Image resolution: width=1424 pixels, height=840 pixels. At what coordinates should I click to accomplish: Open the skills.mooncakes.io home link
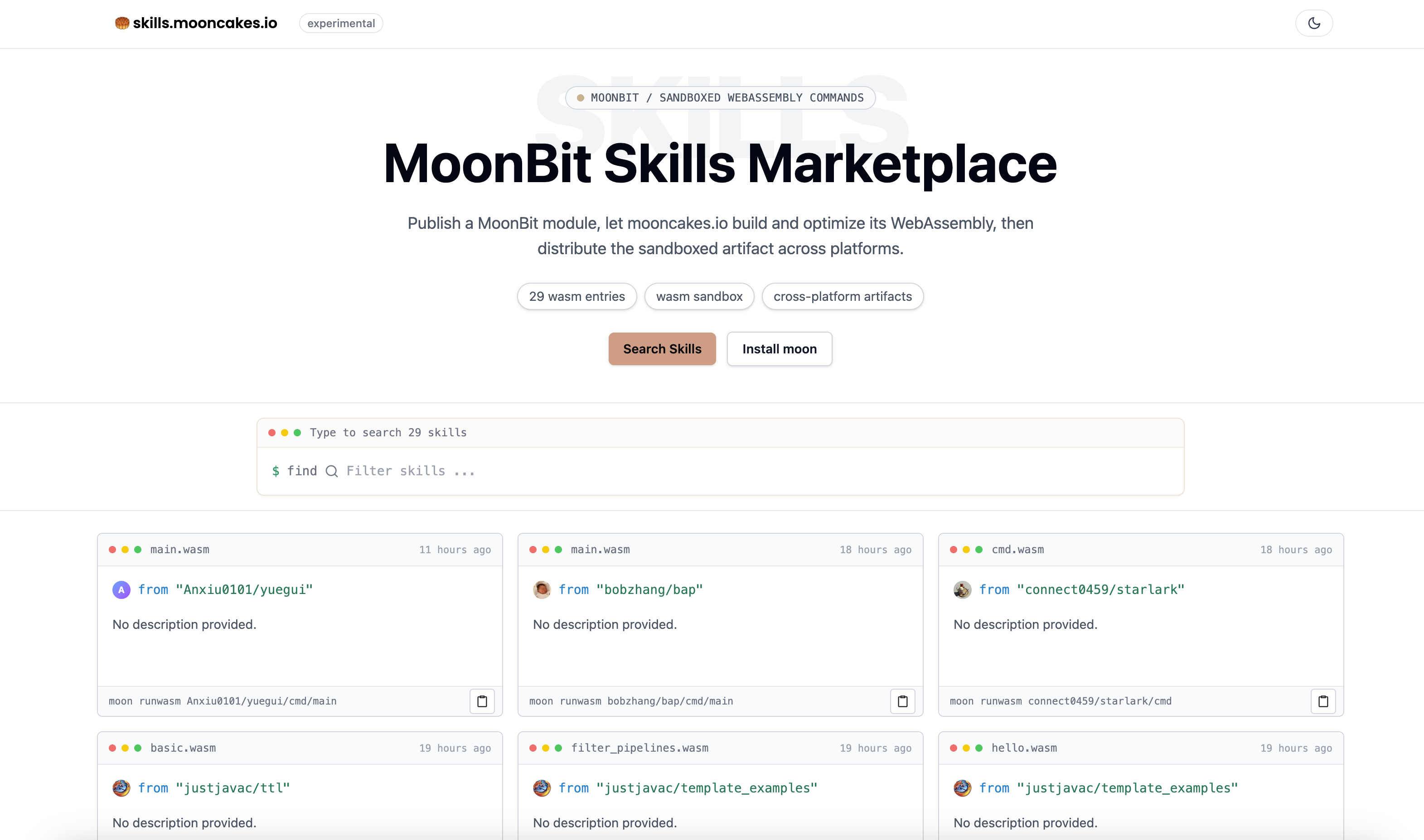(196, 23)
